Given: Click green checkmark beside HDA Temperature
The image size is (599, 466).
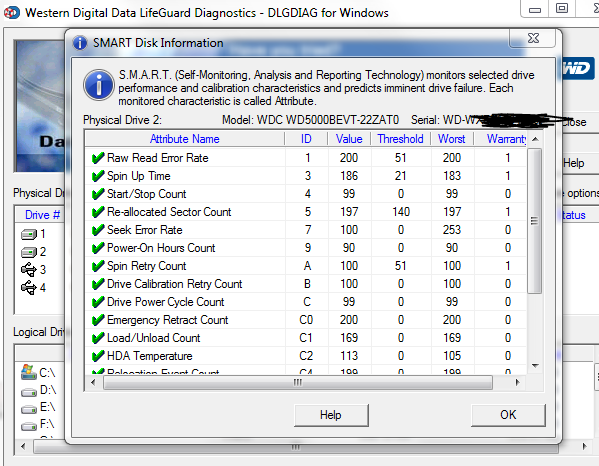Looking at the screenshot, I should coord(98,356).
